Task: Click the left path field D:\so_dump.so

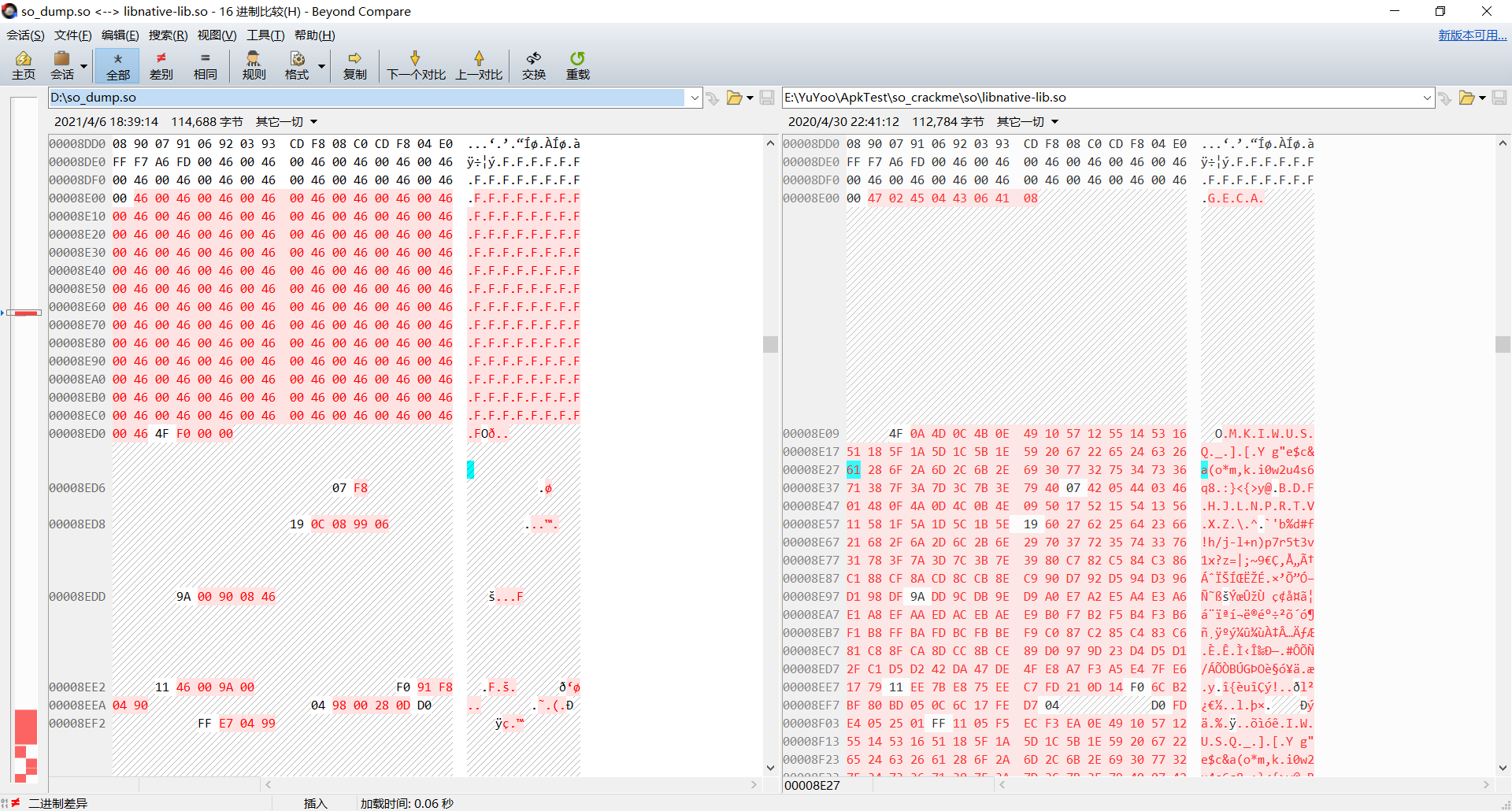Action: [367, 98]
